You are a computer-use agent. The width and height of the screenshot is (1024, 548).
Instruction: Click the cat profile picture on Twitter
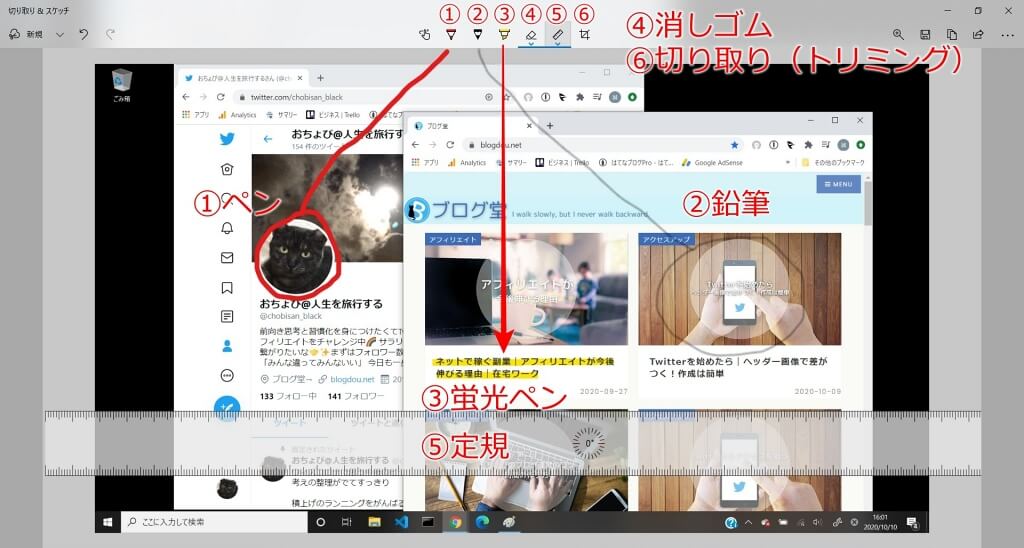pyautogui.click(x=297, y=256)
